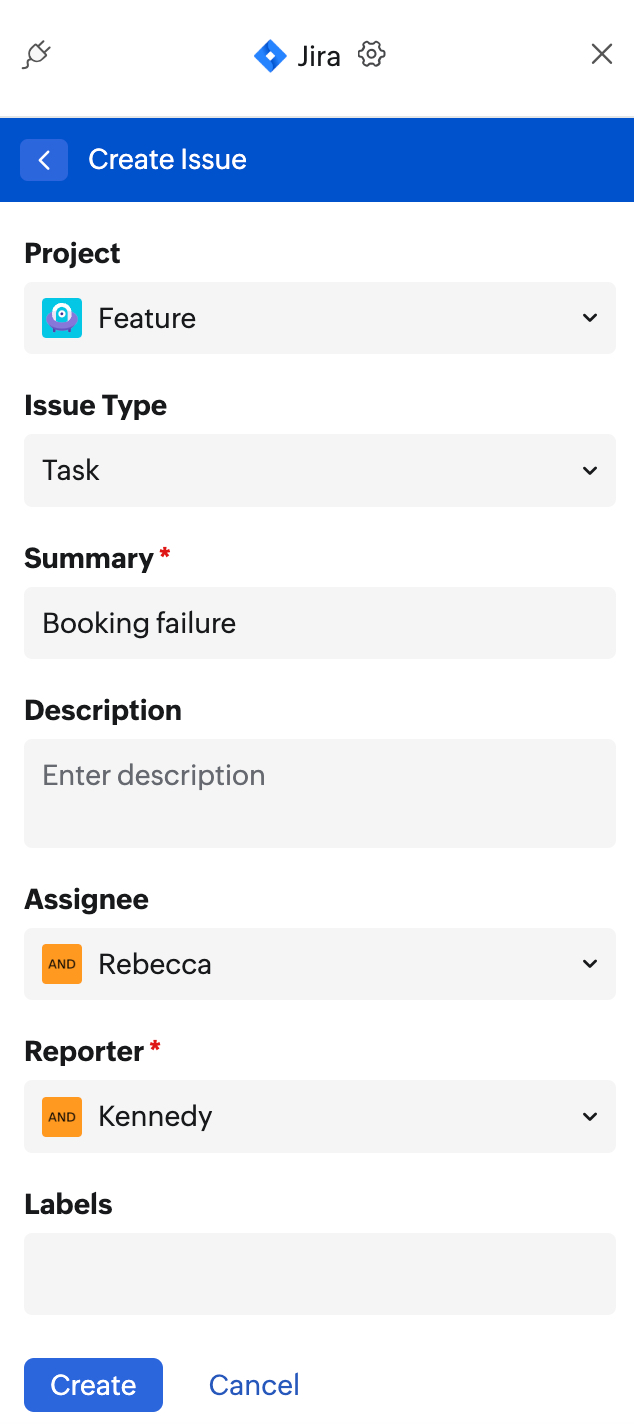634x1424 pixels.
Task: Click Rebecca's orange AND avatar icon
Action: [61, 963]
